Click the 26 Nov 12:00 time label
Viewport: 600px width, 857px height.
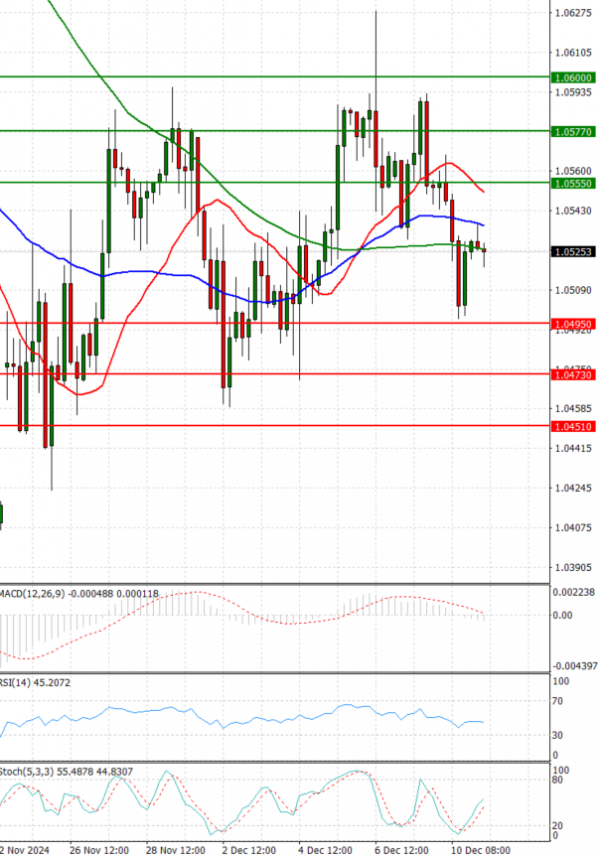point(99,850)
